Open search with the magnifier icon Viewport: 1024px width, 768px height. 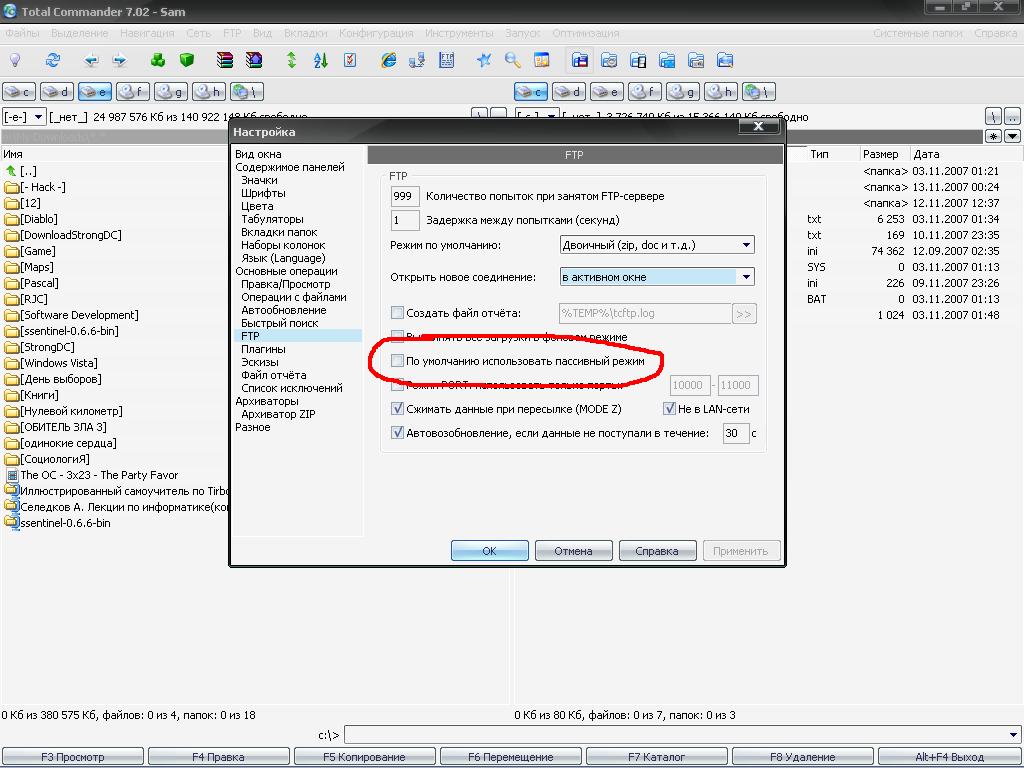point(513,61)
